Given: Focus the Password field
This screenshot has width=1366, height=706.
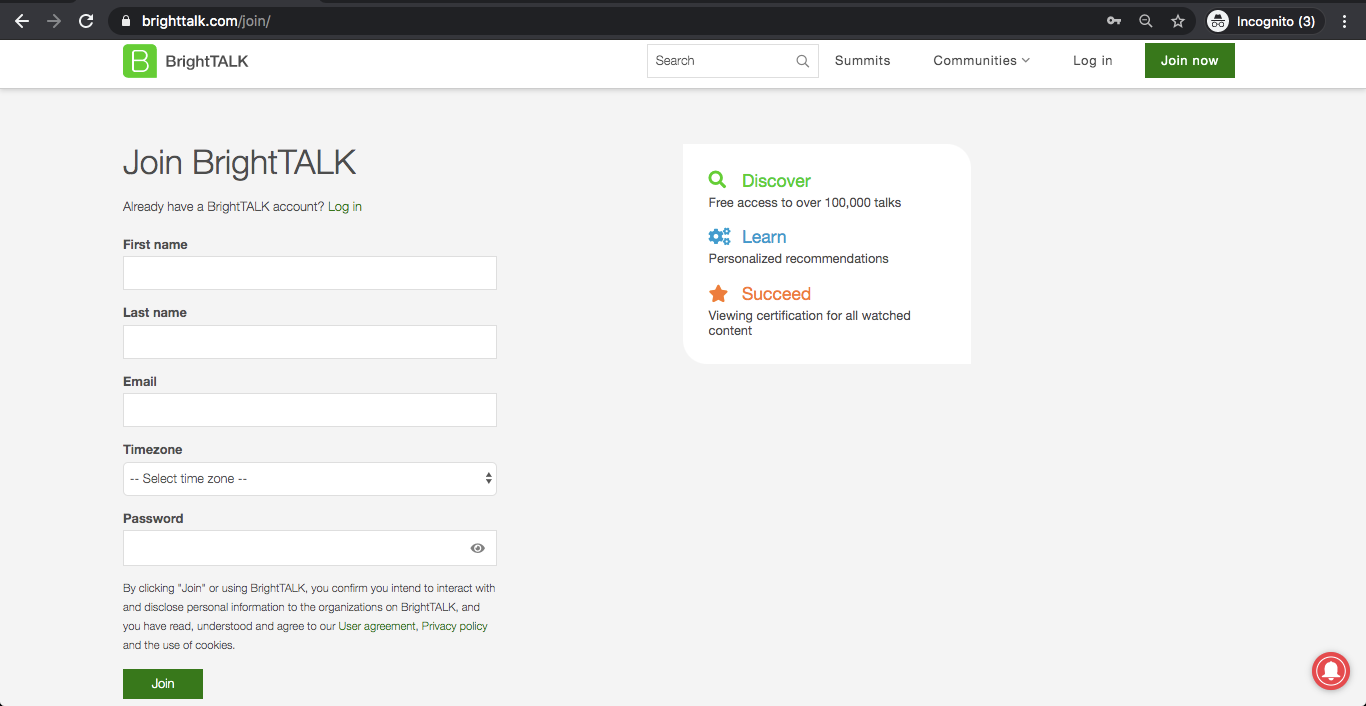Looking at the screenshot, I should [x=310, y=548].
